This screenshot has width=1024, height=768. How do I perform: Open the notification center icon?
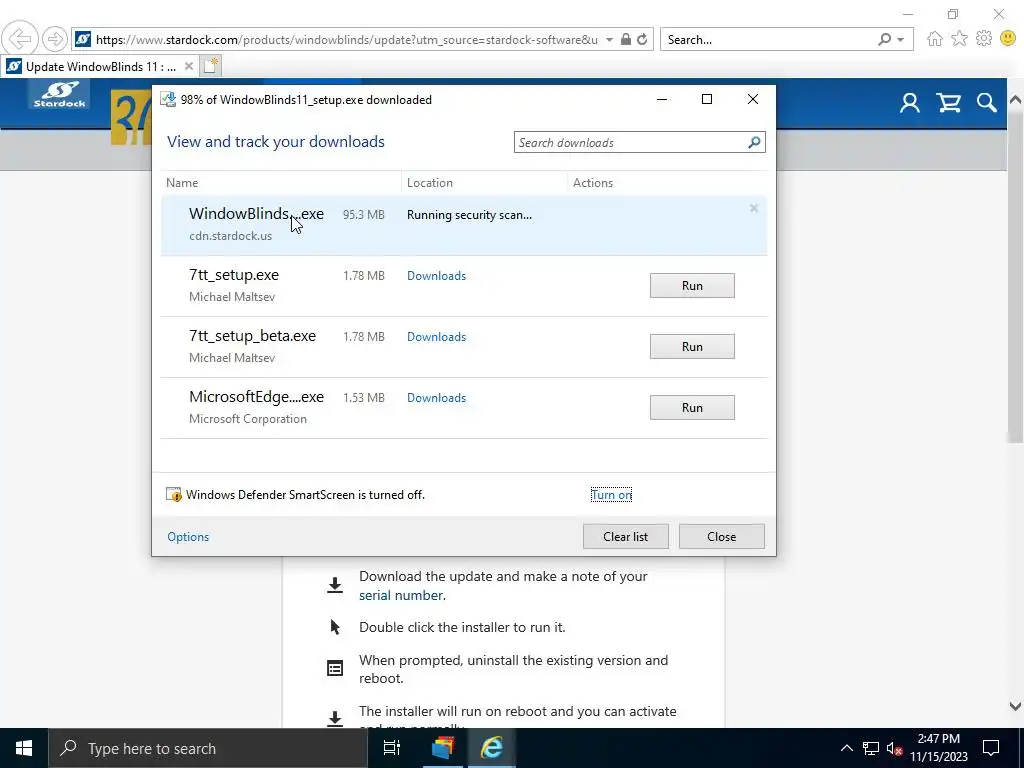991,748
